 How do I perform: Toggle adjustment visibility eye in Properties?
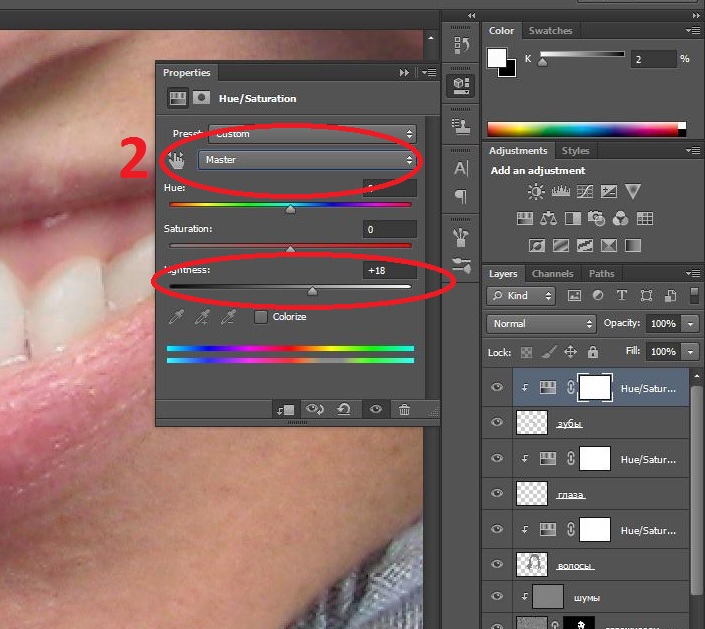tap(376, 410)
